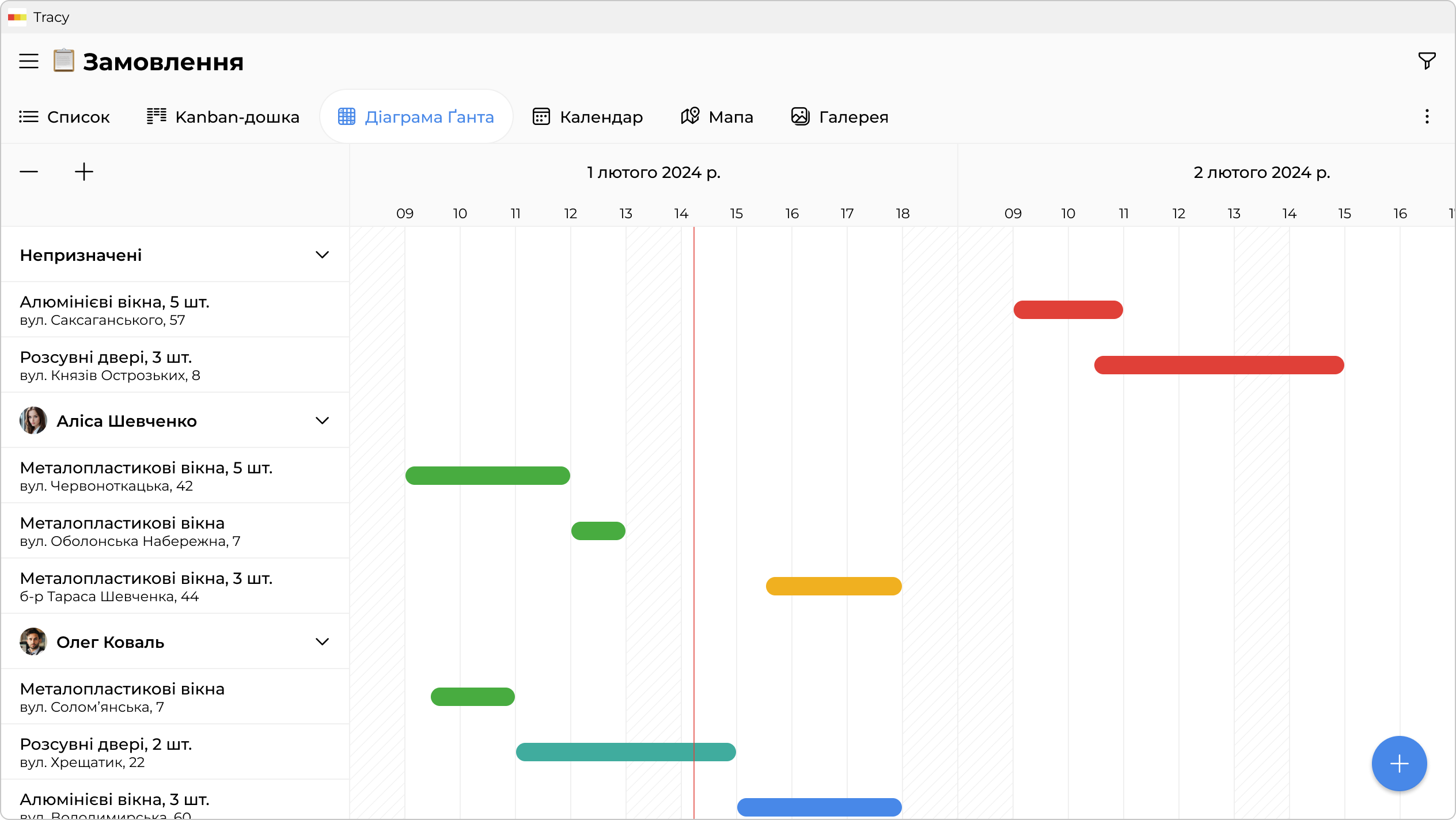The image size is (1456, 820).
Task: Switch to the Список view tab
Action: [x=65, y=117]
